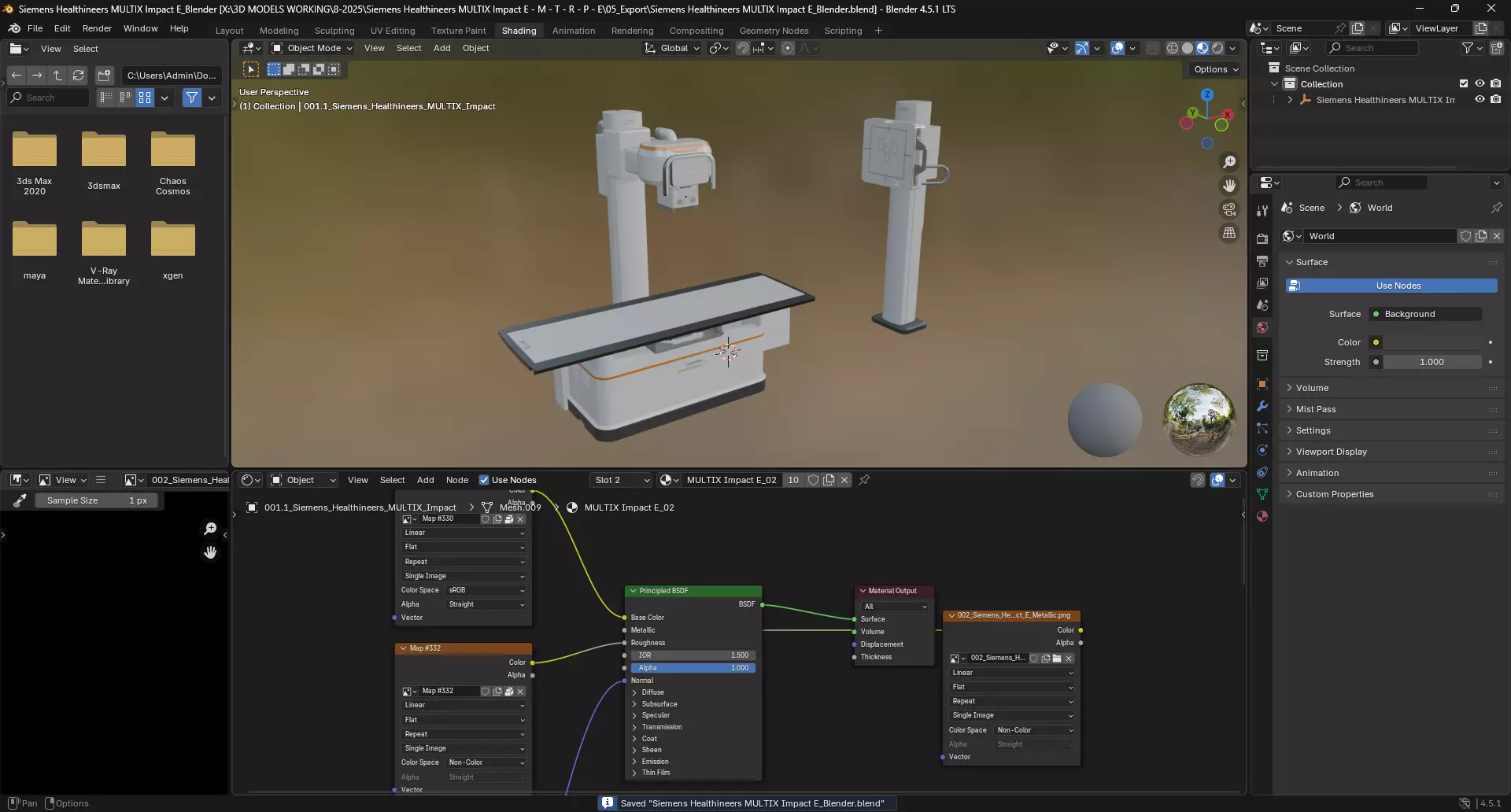Click material user count 10 button
1511x812 pixels.
793,480
